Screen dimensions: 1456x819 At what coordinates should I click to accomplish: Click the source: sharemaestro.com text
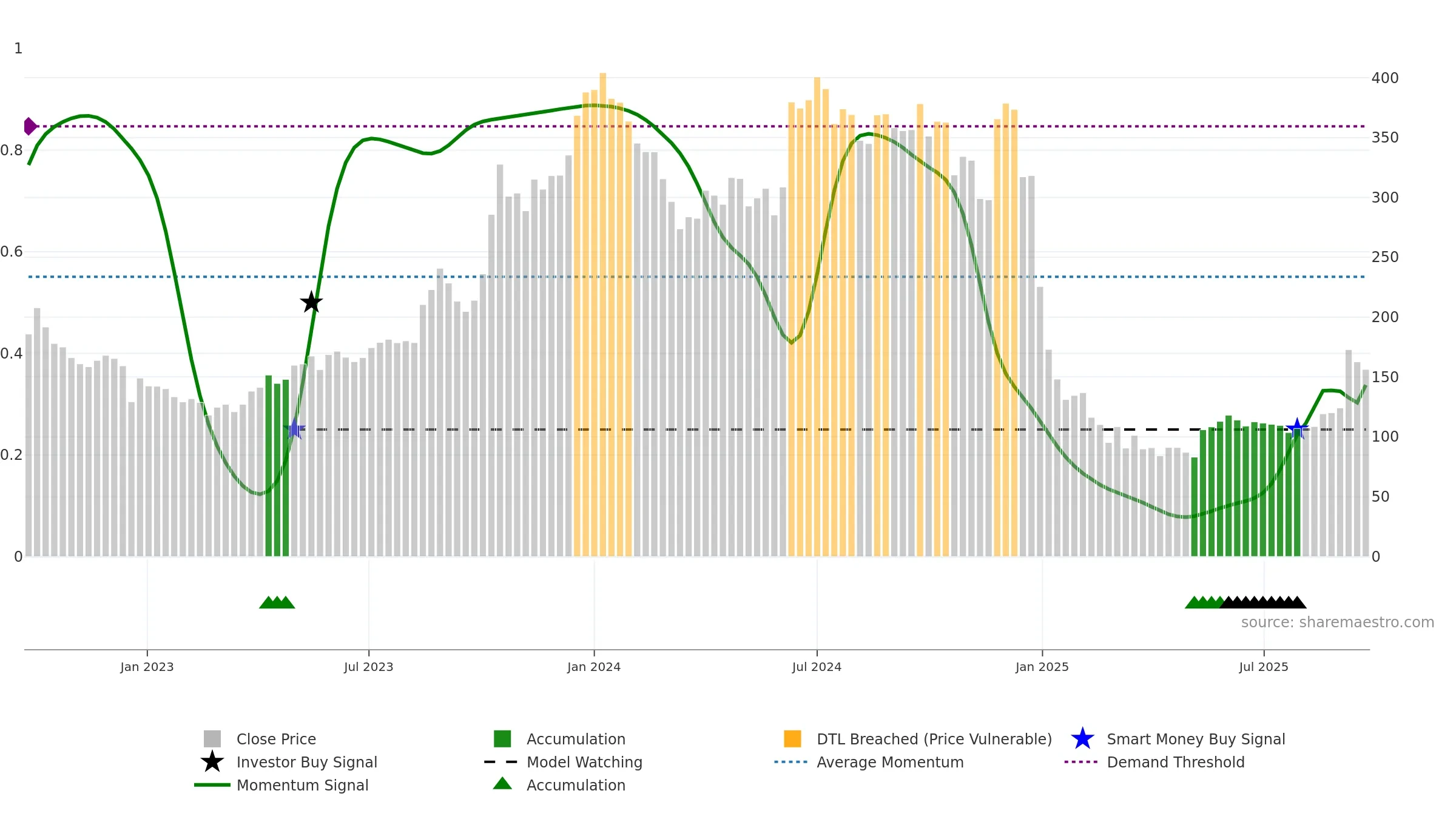click(1338, 622)
